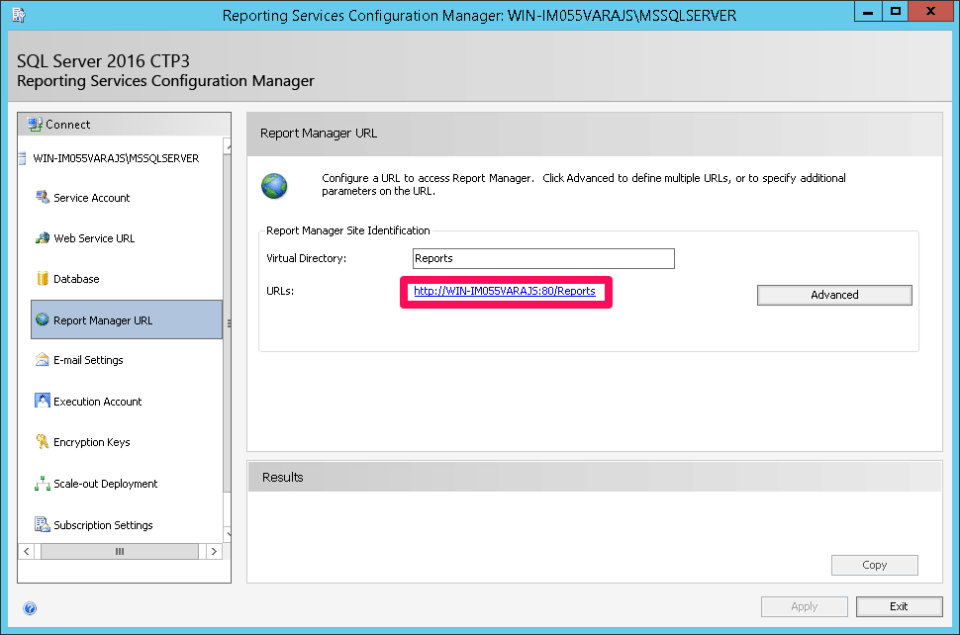Click the sidebar vertical scrollbar down arrow
Viewport: 960px width, 635px height.
[228, 534]
